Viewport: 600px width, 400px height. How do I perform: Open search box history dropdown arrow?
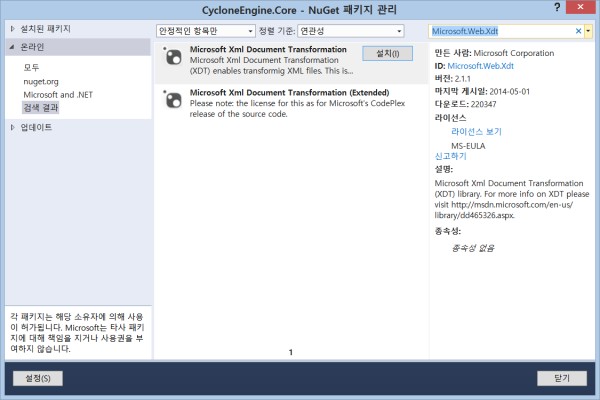(x=588, y=31)
